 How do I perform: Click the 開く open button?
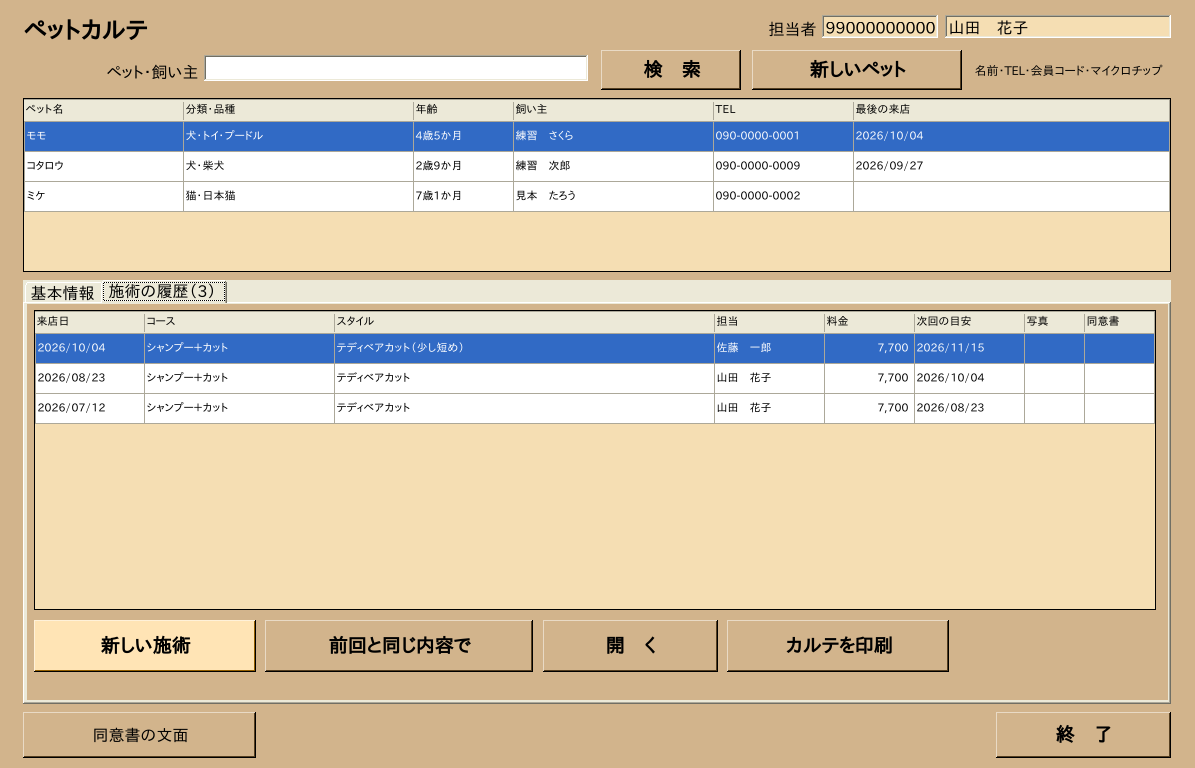pos(630,645)
